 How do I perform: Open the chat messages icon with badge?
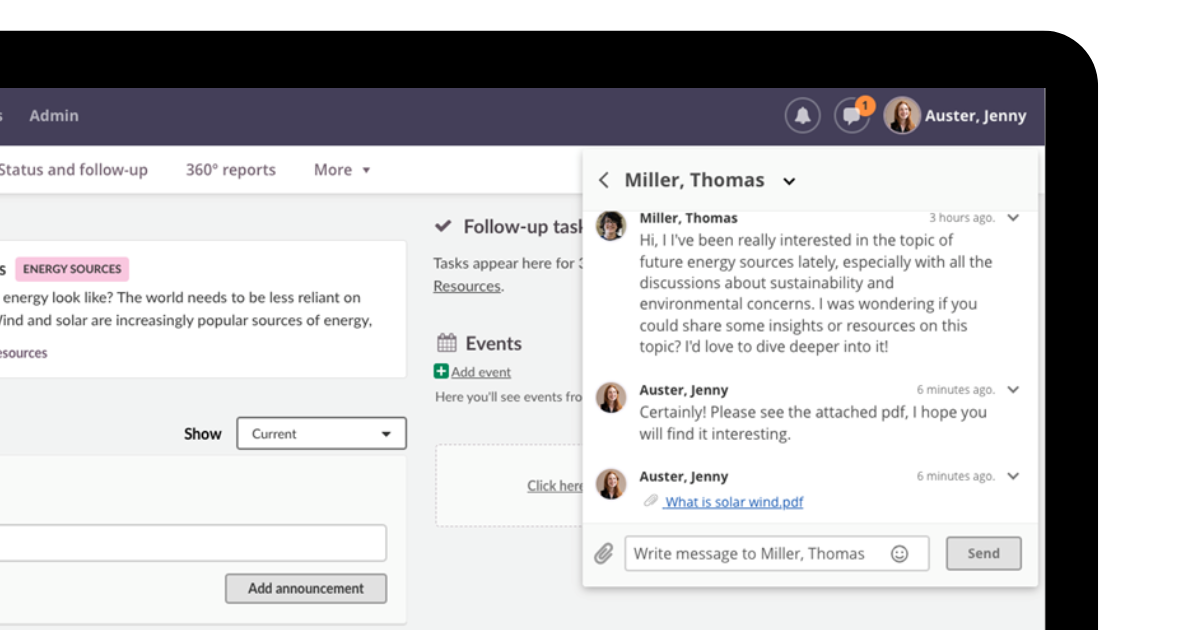[x=851, y=116]
